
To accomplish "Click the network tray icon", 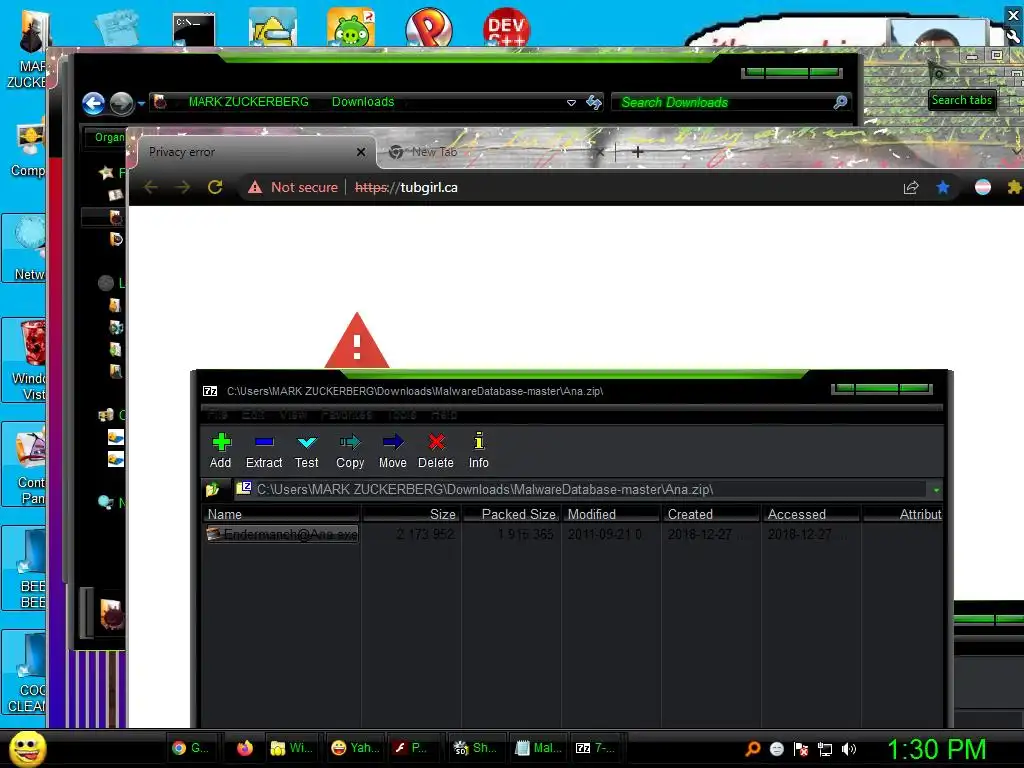I will click(x=825, y=749).
